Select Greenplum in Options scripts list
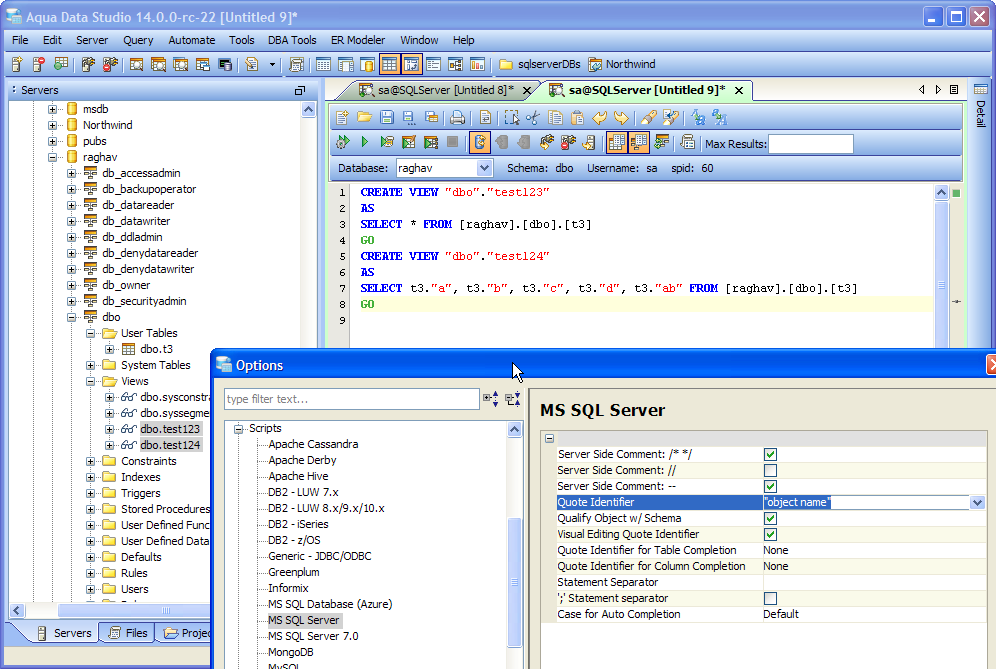996x669 pixels. click(293, 572)
